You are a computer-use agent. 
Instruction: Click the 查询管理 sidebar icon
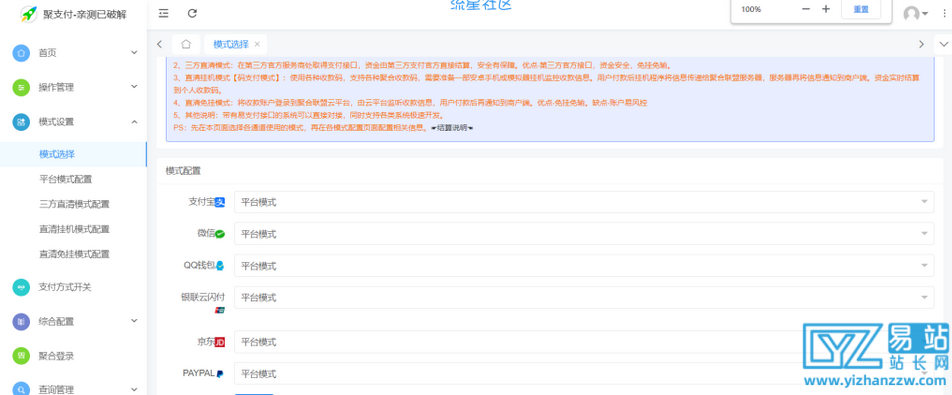[x=21, y=389]
